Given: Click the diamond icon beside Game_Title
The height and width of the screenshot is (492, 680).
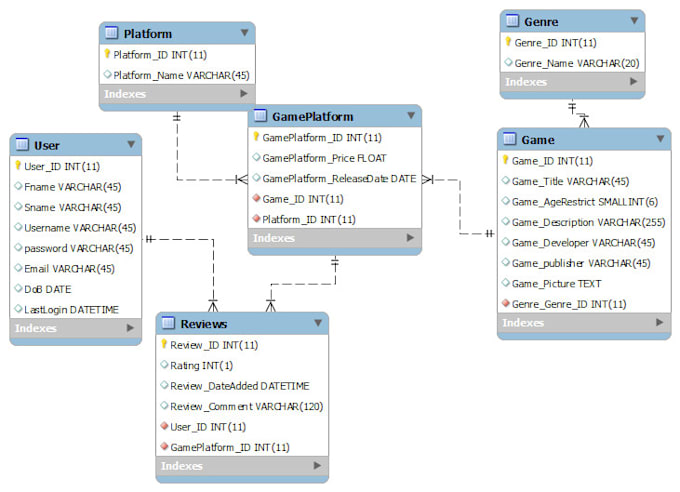Looking at the screenshot, I should pyautogui.click(x=506, y=180).
